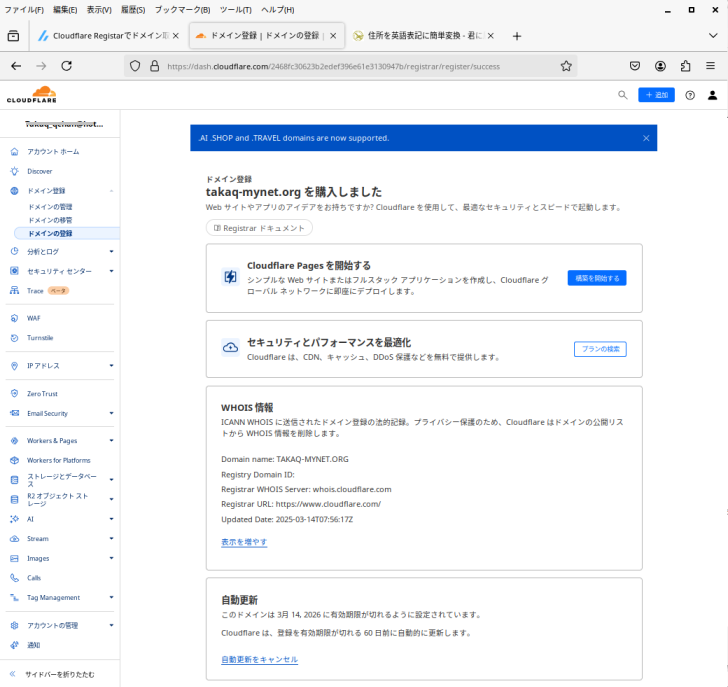Open the ツール(T) menu
Screen dimensions: 728x687
(235, 10)
